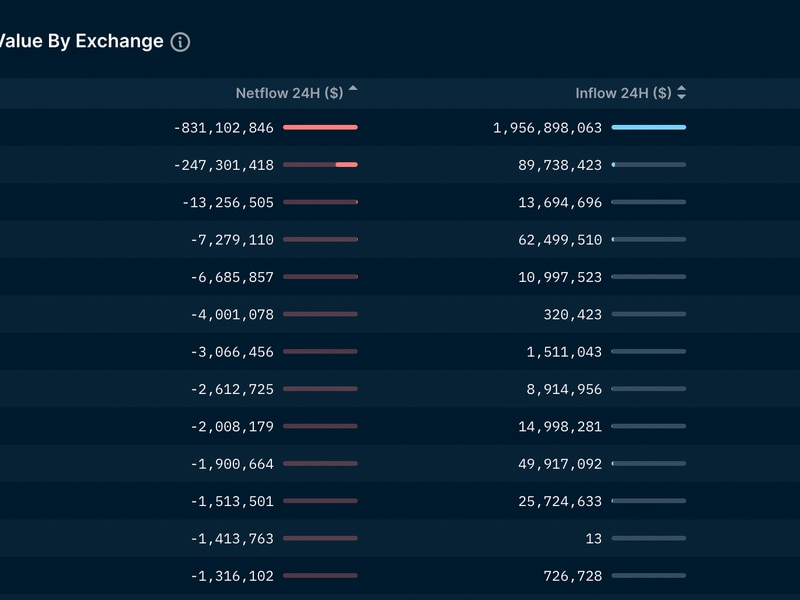This screenshot has height=600, width=800.
Task: Click the info icon beside Value By Exchange
Action: [180, 42]
